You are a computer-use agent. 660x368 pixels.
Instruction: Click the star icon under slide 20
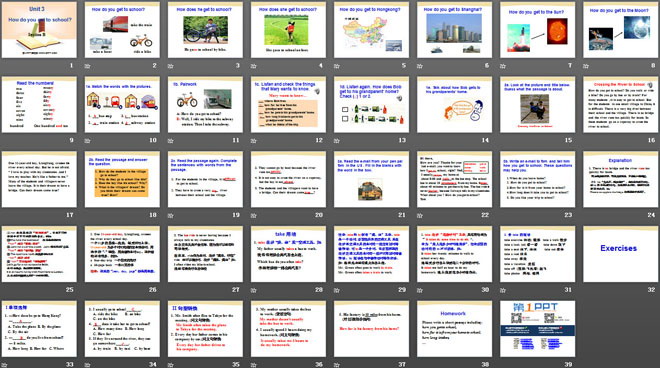coord(254,216)
